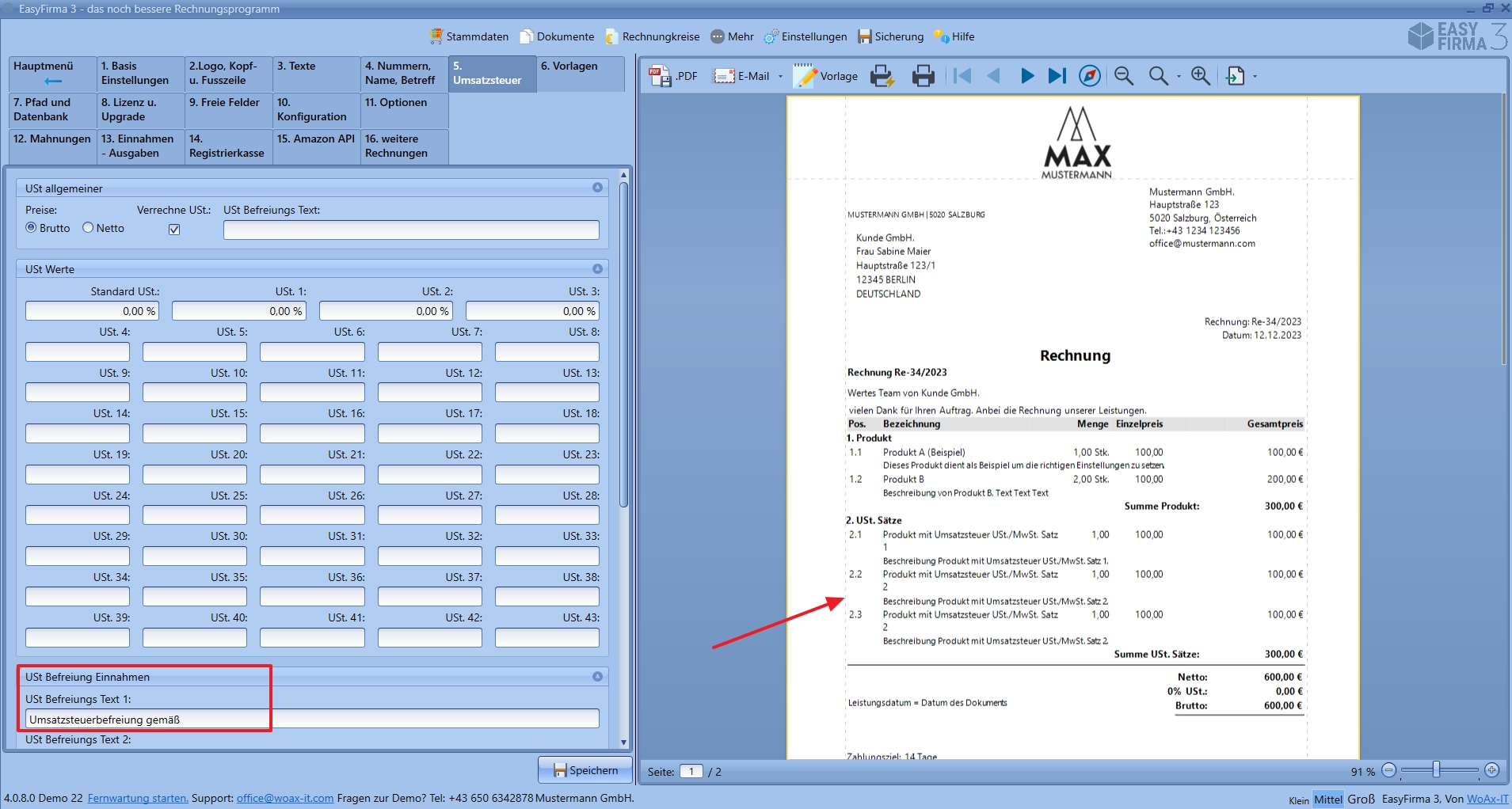Open the 6. Vorlagen tab

coord(581,74)
